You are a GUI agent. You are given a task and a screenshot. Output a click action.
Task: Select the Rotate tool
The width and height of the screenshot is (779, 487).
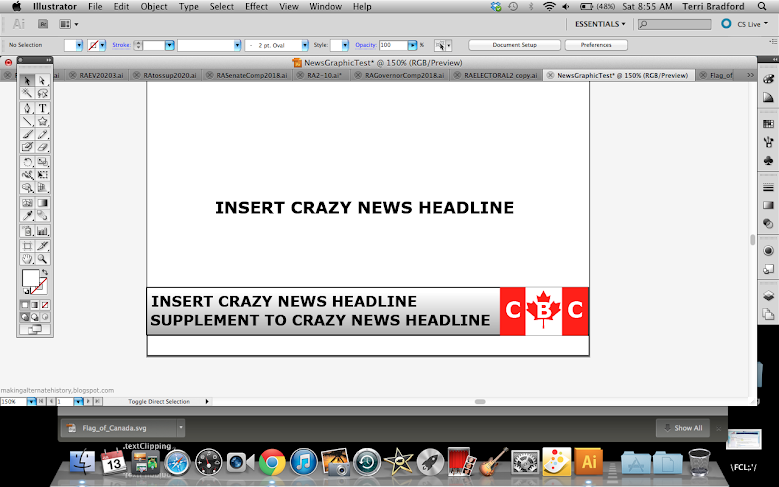point(27,162)
